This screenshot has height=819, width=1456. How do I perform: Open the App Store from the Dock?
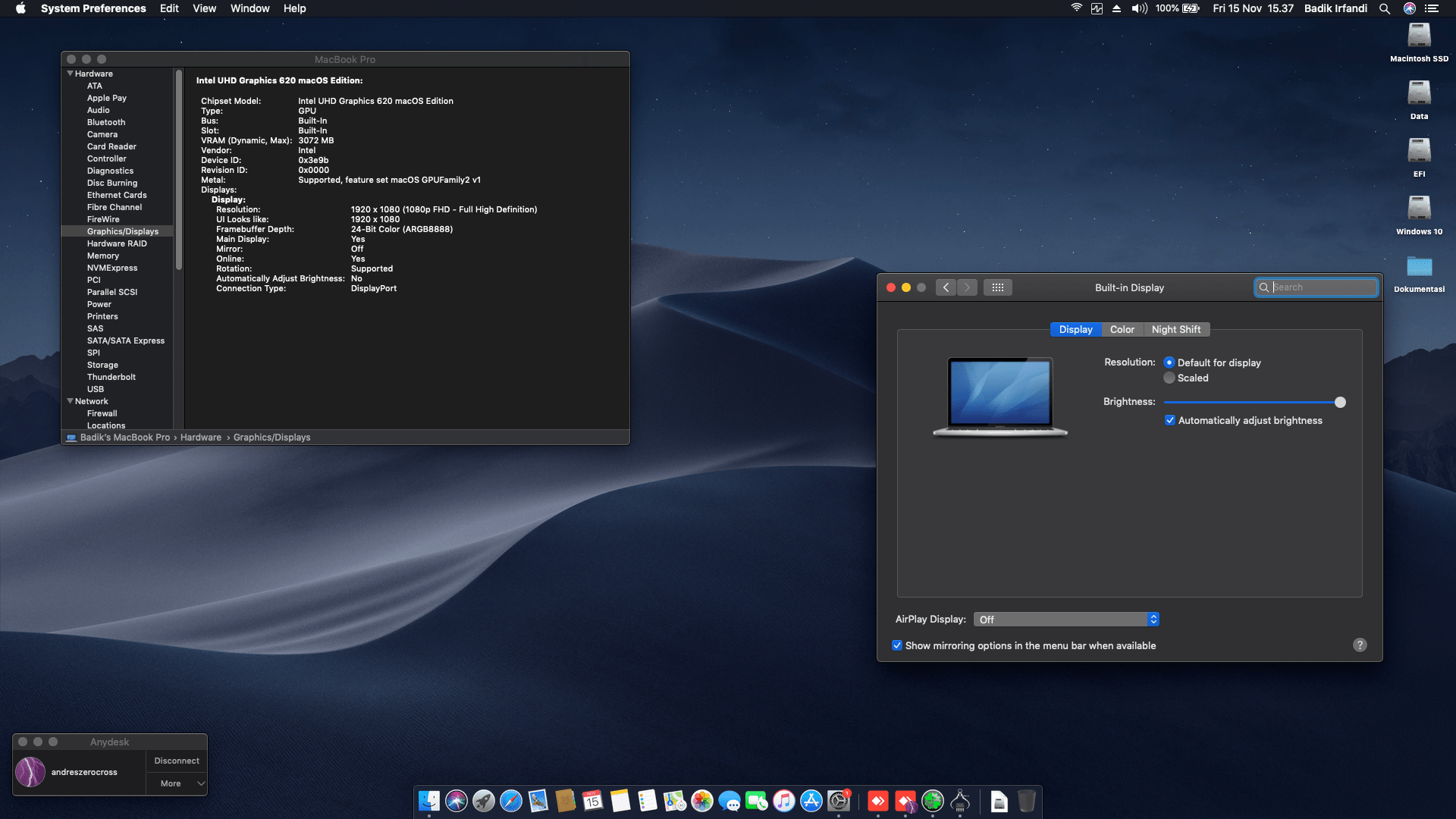point(811,802)
